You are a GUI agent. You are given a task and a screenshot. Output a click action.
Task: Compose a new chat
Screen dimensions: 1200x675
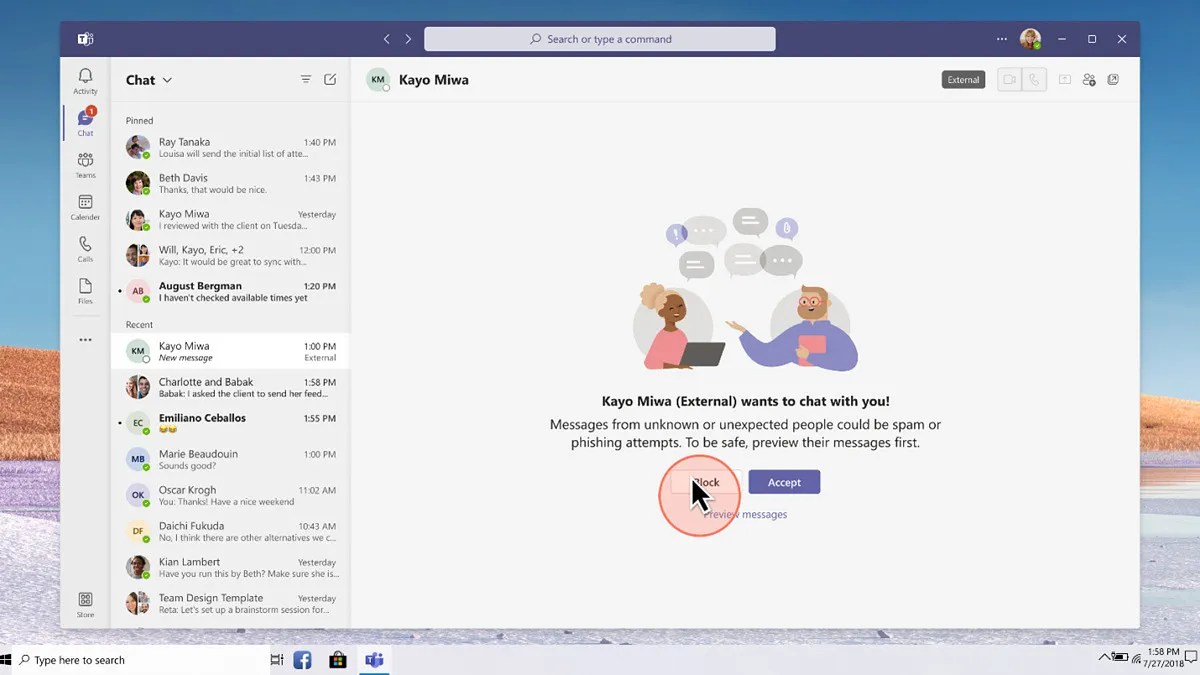point(330,79)
